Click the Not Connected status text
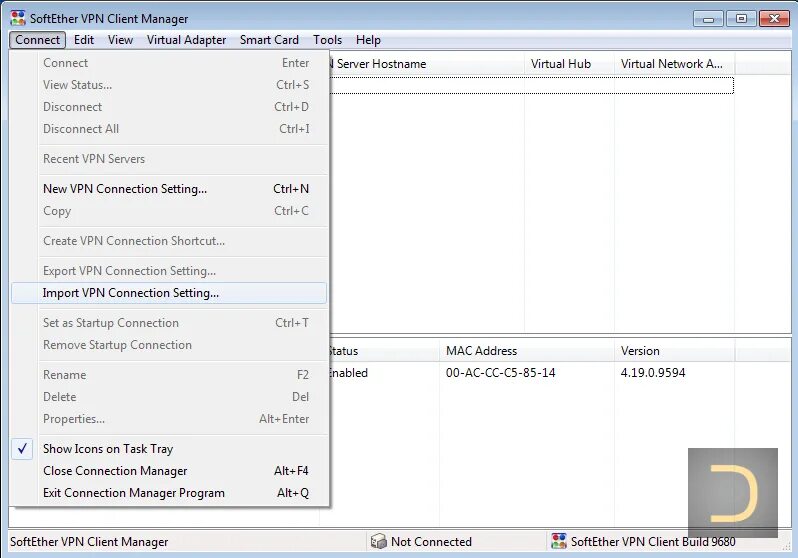798x558 pixels. click(x=431, y=542)
